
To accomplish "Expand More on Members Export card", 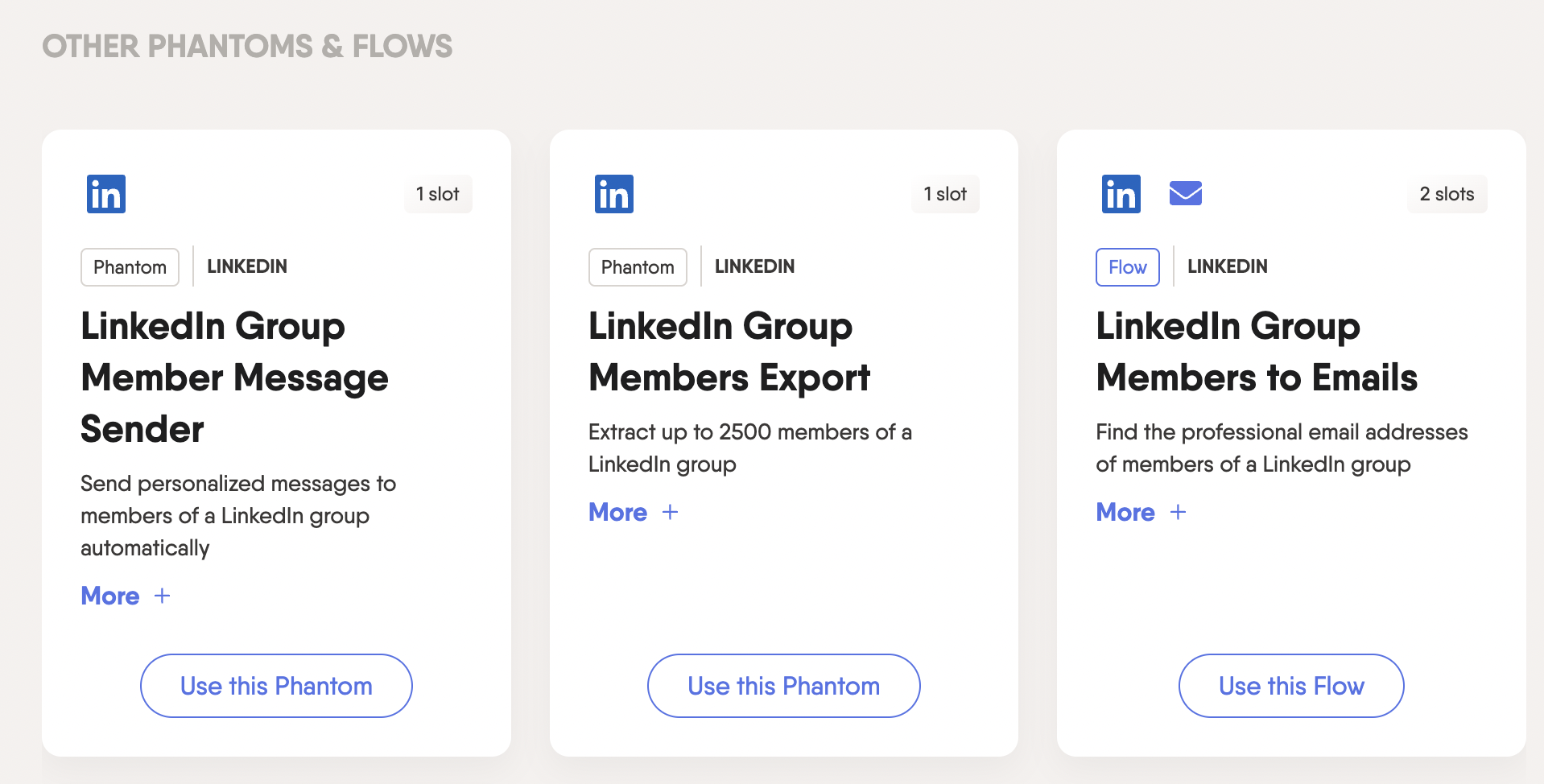I will pyautogui.click(x=618, y=512).
